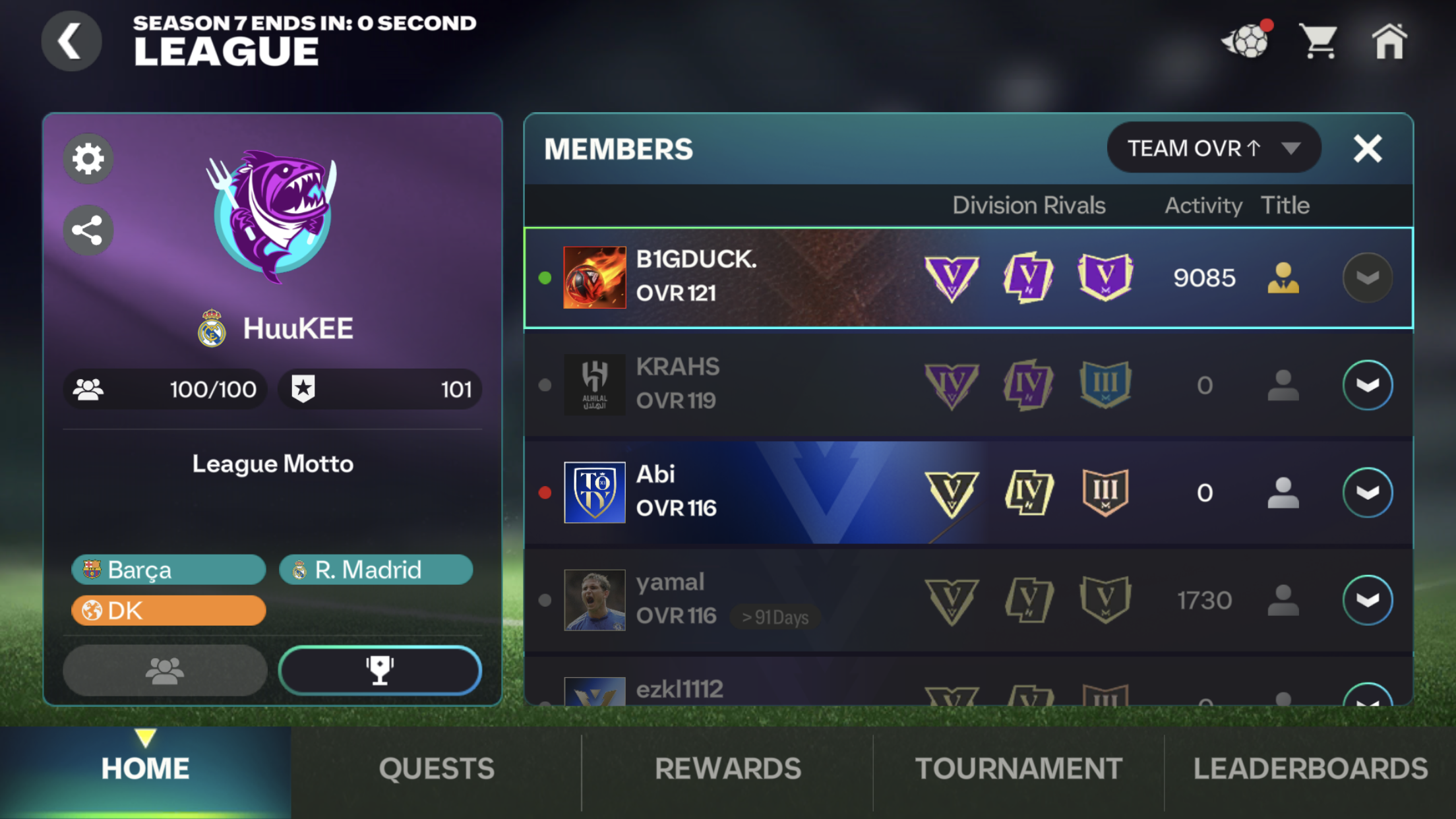Open league settings gear icon

click(88, 159)
